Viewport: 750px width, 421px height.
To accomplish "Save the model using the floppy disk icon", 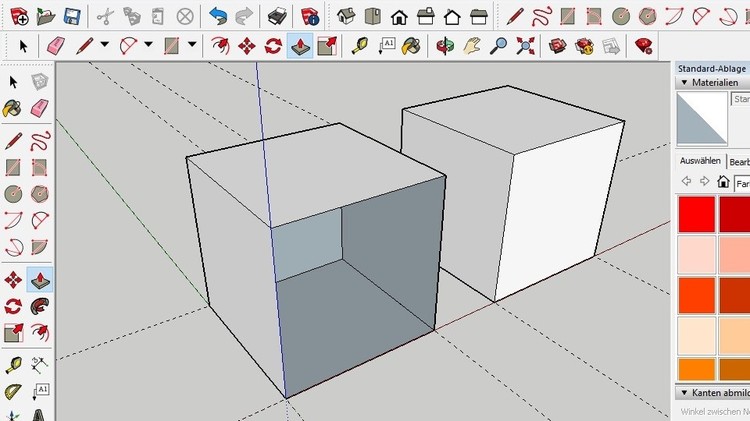I will [72, 16].
